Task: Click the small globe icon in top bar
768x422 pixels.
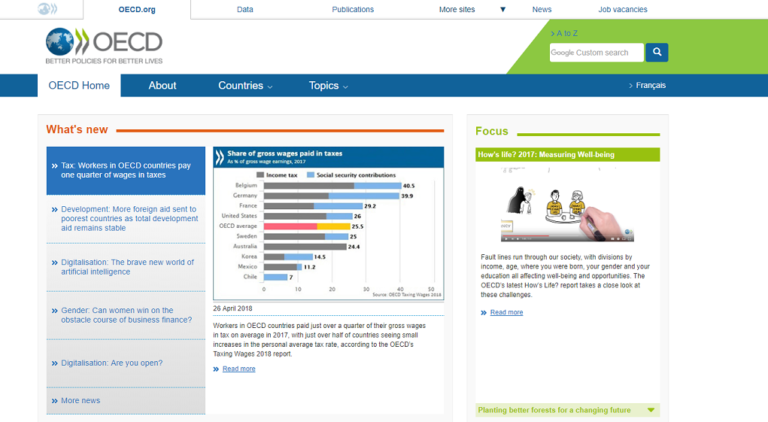Action: coord(47,9)
